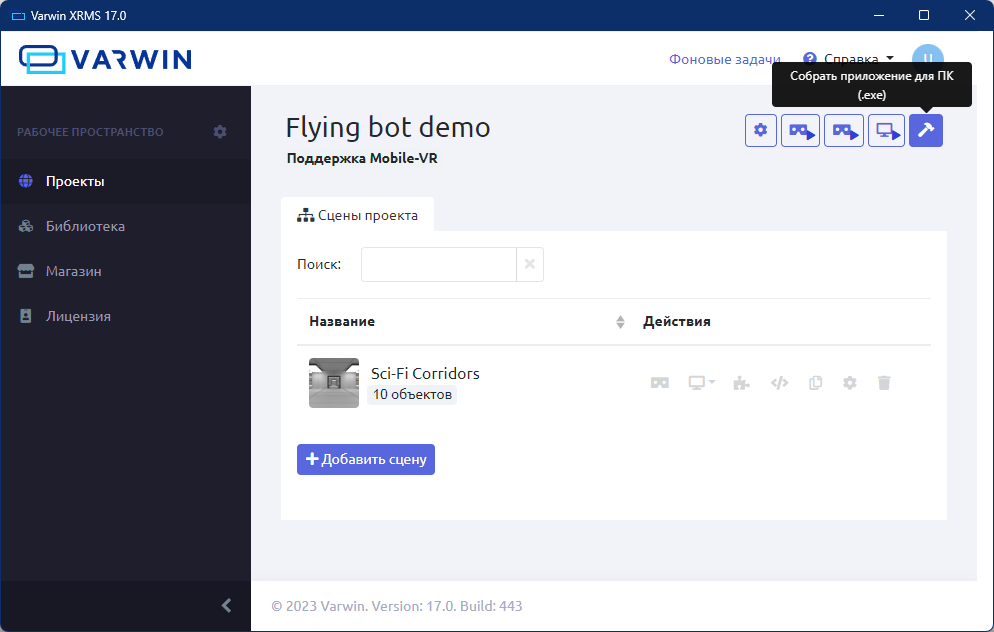Open code editor icon for Sci-Fi Corridors
Viewport: 994px width, 632px height.
pos(779,383)
